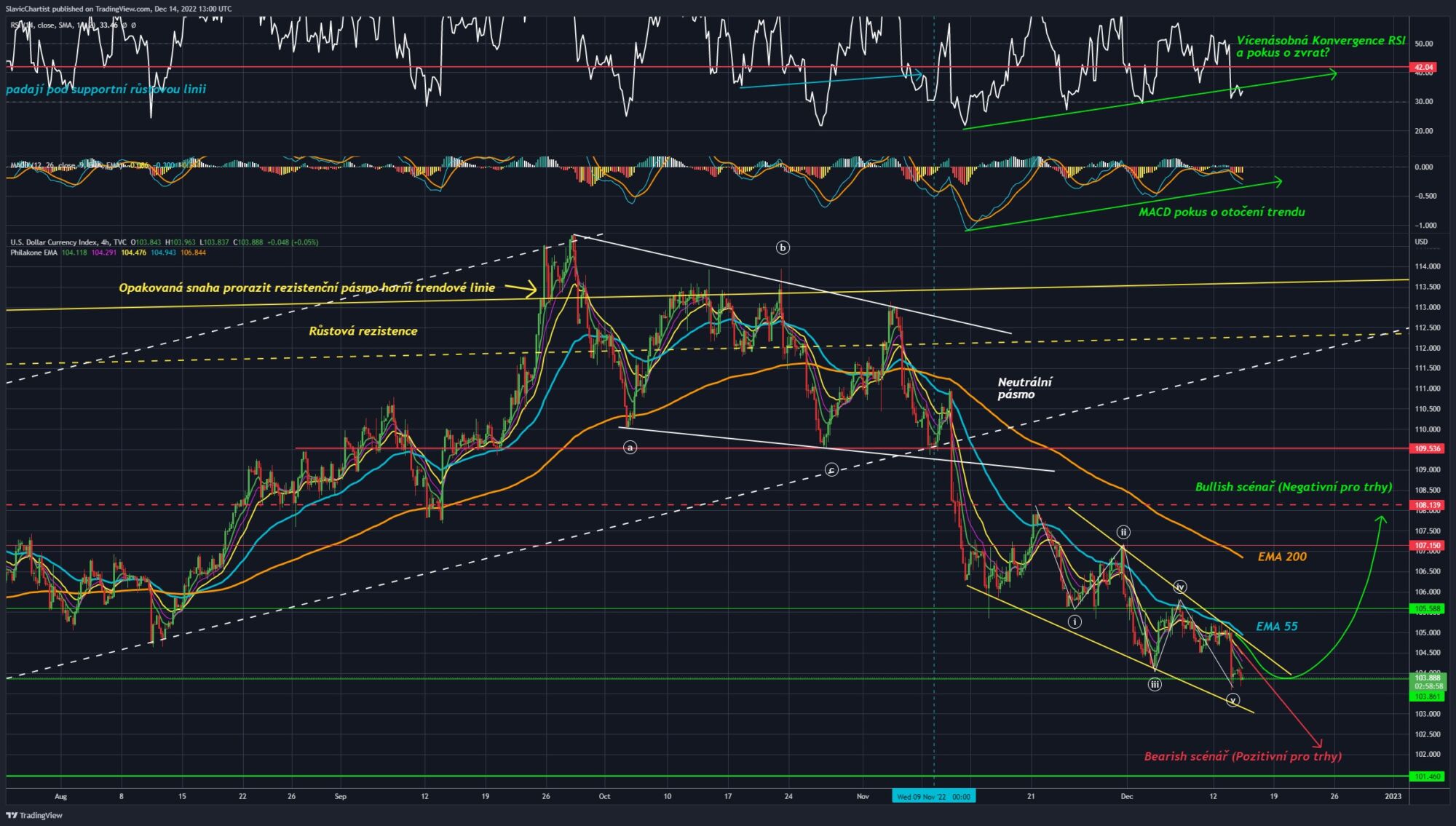The image size is (1456, 826).
Task: Click the current price label 103.888
Action: coord(1428,678)
